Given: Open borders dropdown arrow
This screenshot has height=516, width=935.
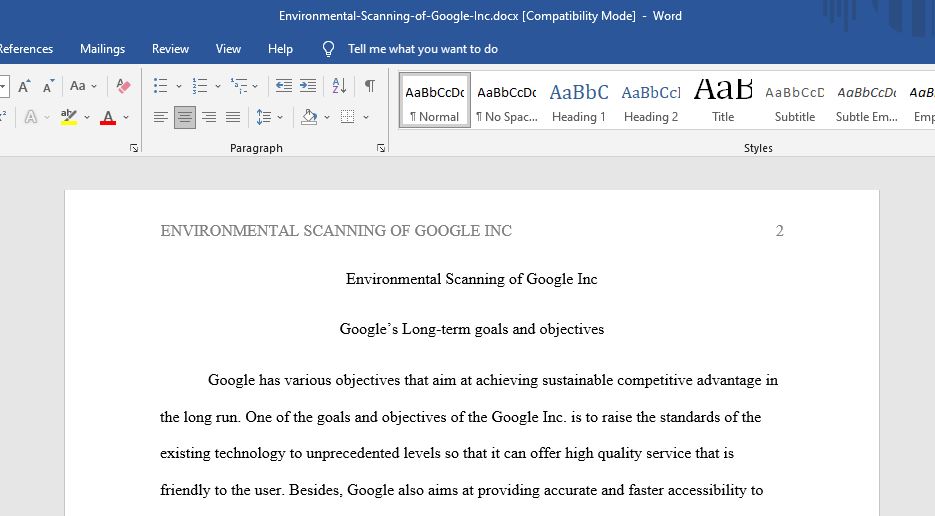Looking at the screenshot, I should click(x=366, y=118).
